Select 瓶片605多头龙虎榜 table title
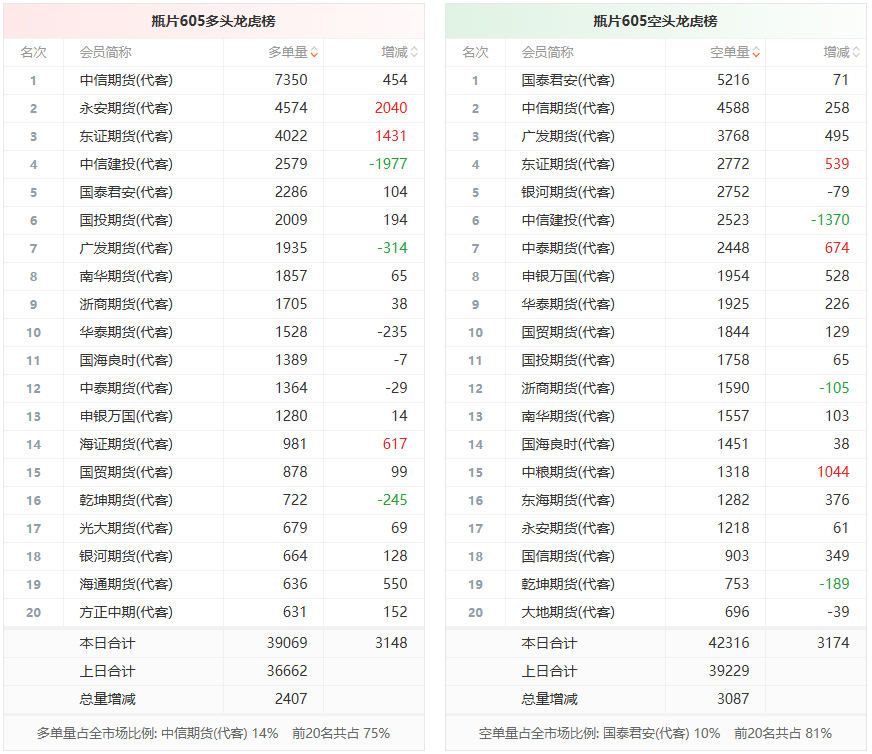872x754 pixels. pyautogui.click(x=214, y=21)
